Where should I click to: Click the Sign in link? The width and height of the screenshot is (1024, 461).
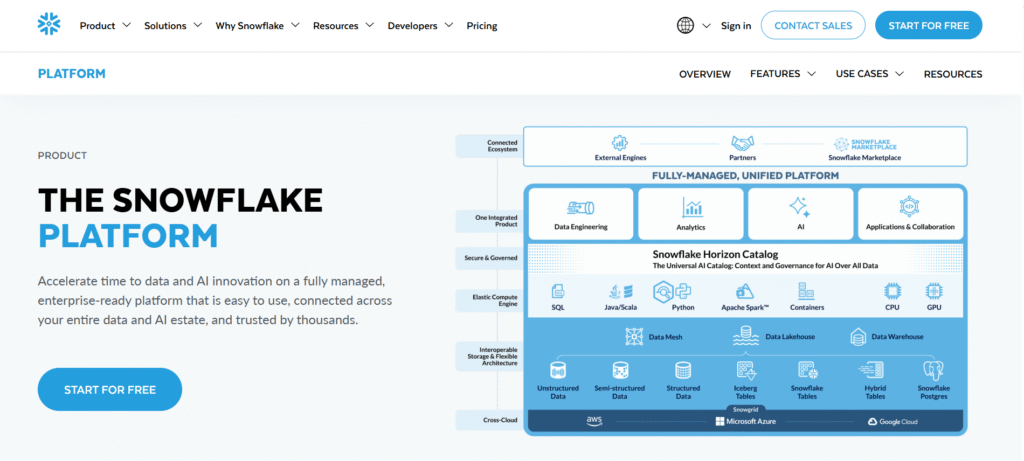point(735,25)
